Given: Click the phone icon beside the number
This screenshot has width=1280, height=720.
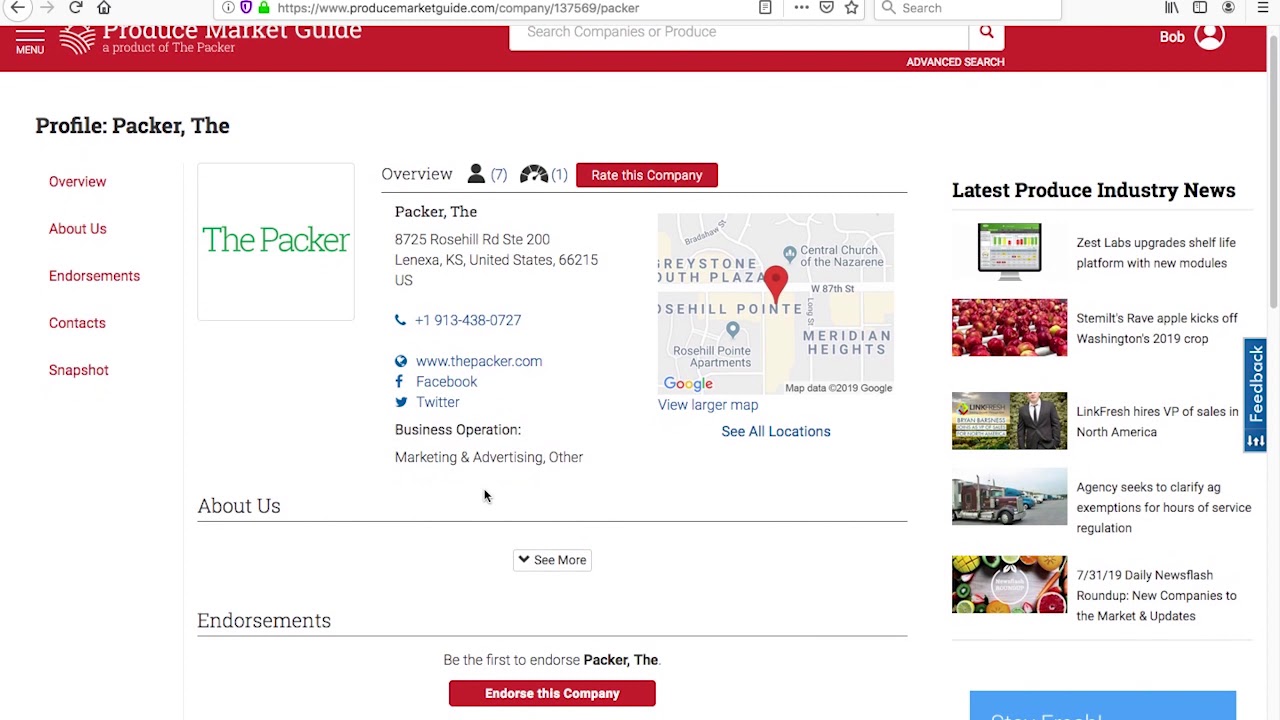Looking at the screenshot, I should [401, 320].
